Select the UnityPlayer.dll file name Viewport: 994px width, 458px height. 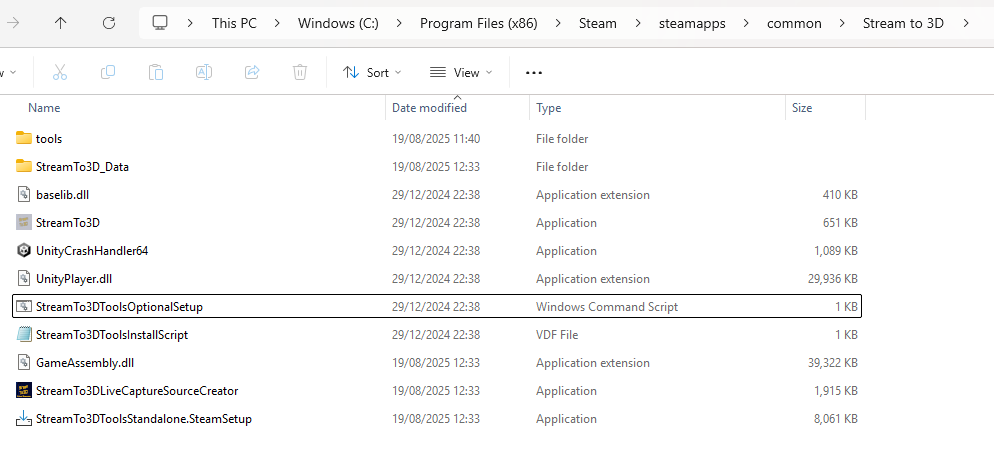pos(74,278)
